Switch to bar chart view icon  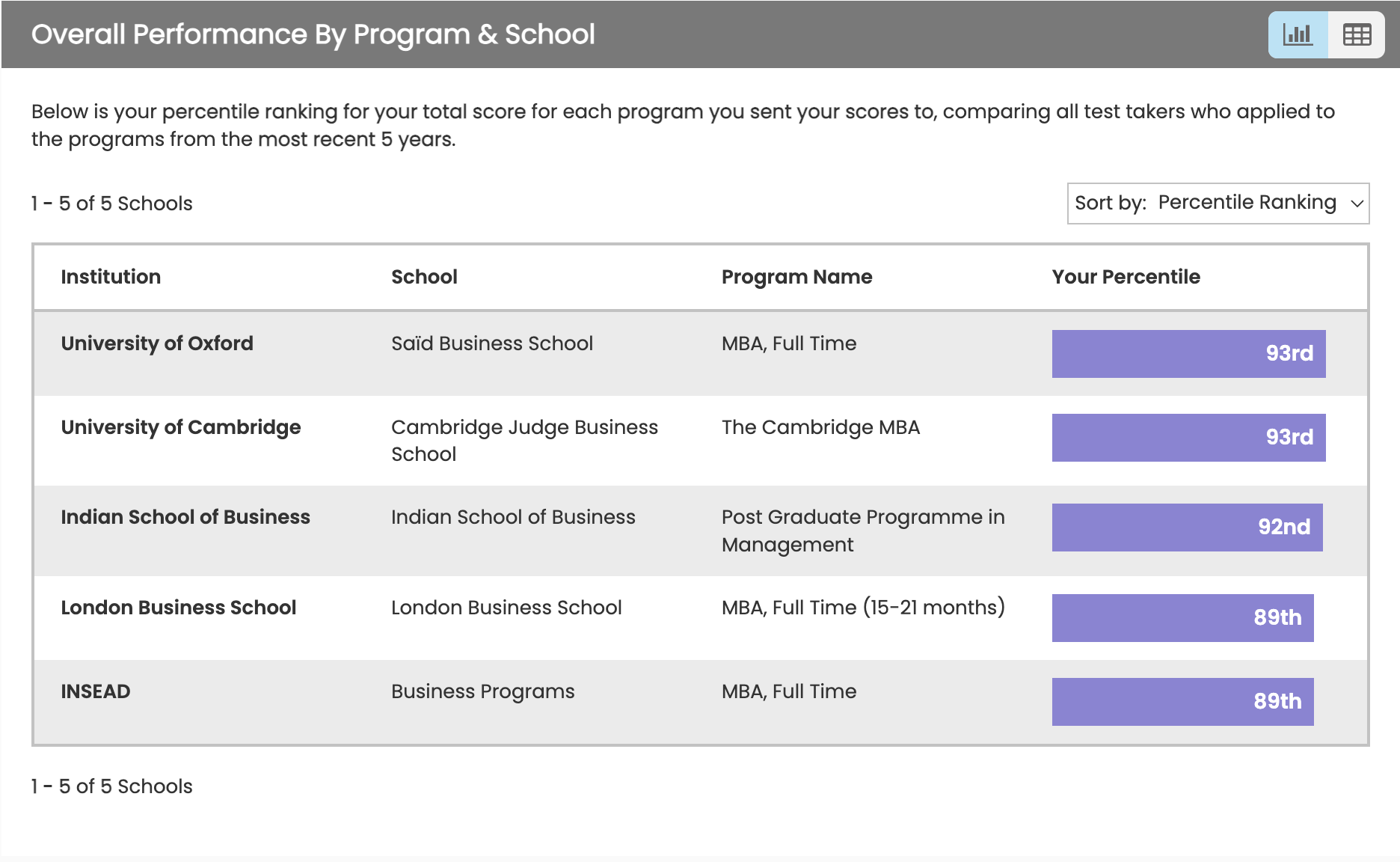point(1298,34)
